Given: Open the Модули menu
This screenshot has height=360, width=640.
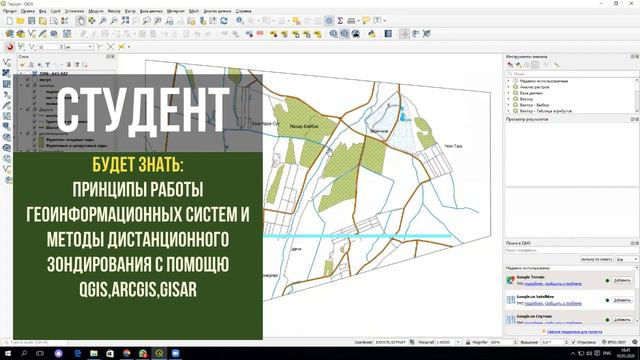Looking at the screenshot, I should pyautogui.click(x=96, y=11).
